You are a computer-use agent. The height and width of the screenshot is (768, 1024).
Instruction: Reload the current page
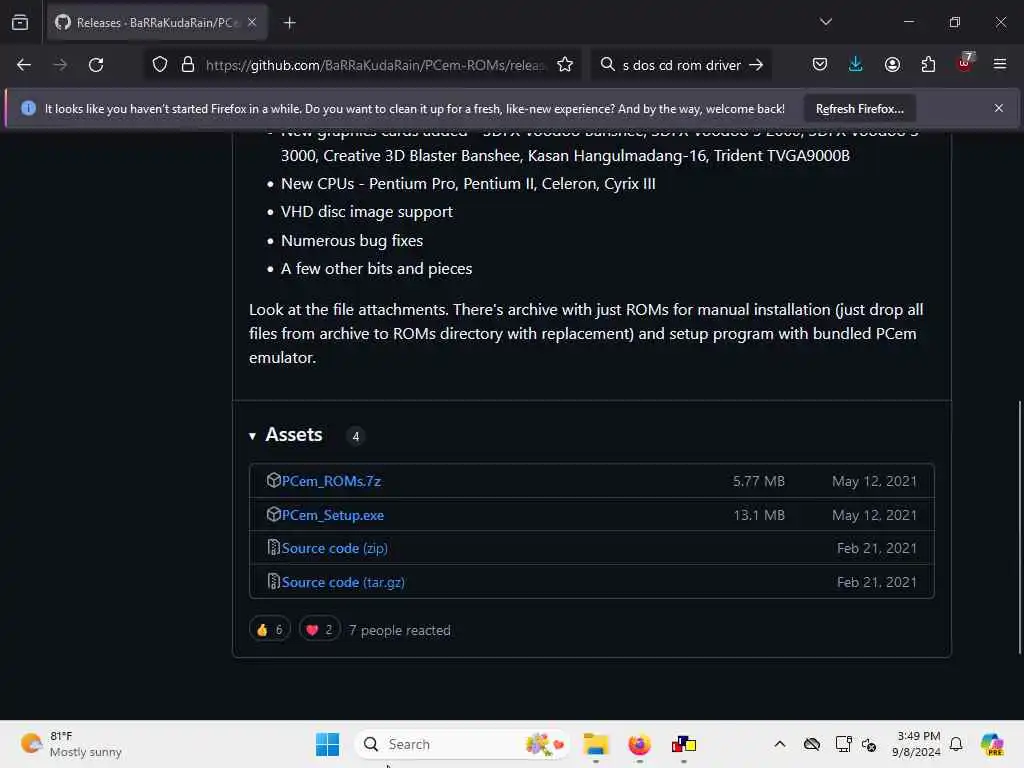[96, 65]
